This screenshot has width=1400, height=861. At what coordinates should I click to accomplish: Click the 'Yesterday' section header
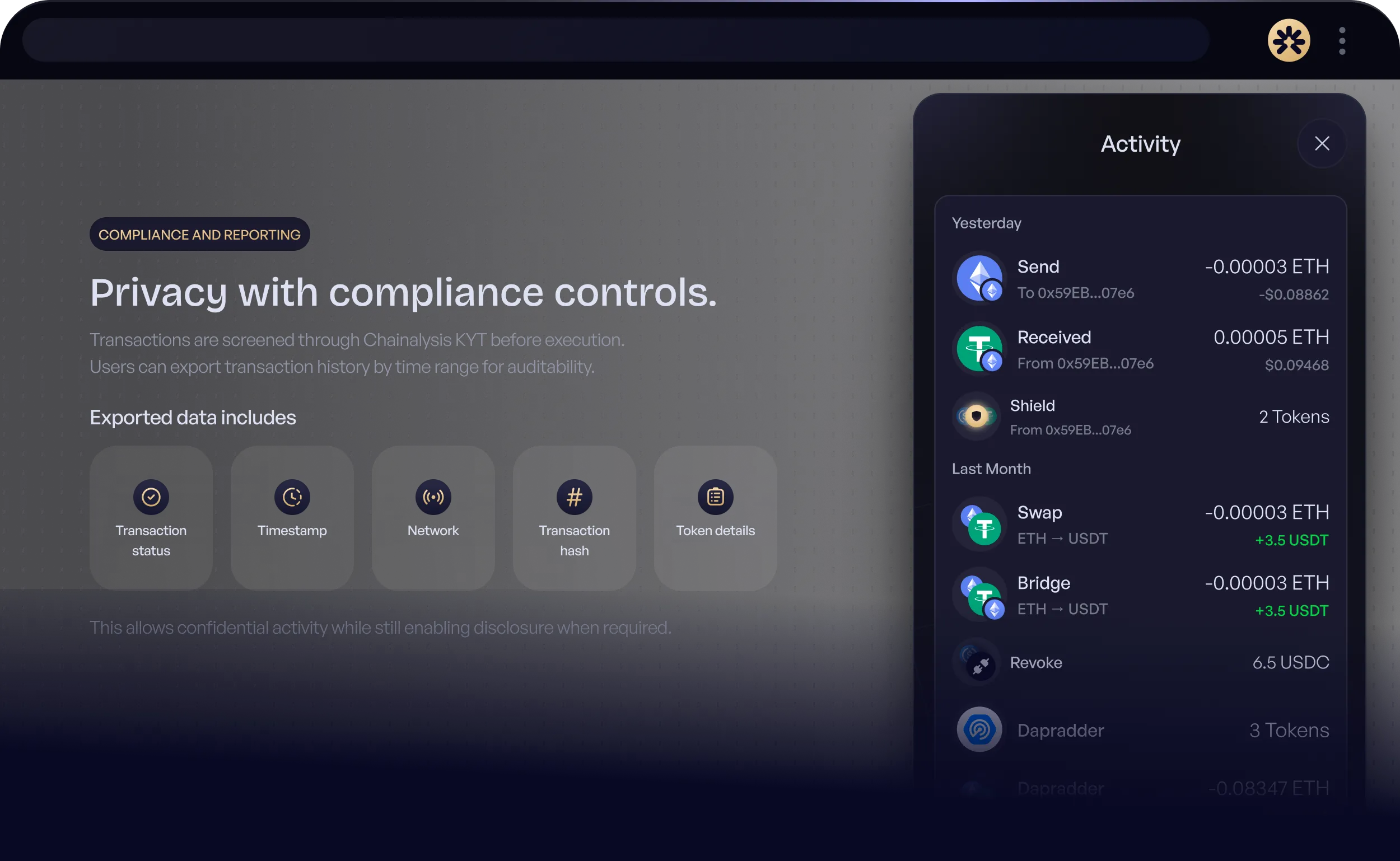[x=987, y=223]
